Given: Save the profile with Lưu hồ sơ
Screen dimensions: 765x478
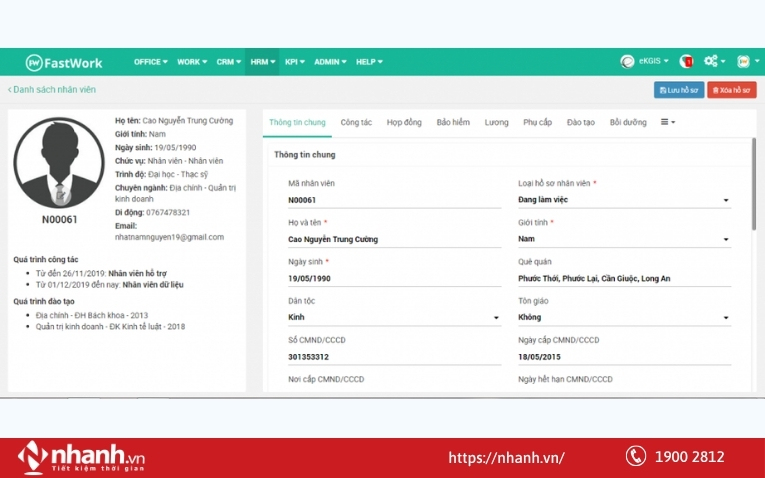Looking at the screenshot, I should 679,90.
